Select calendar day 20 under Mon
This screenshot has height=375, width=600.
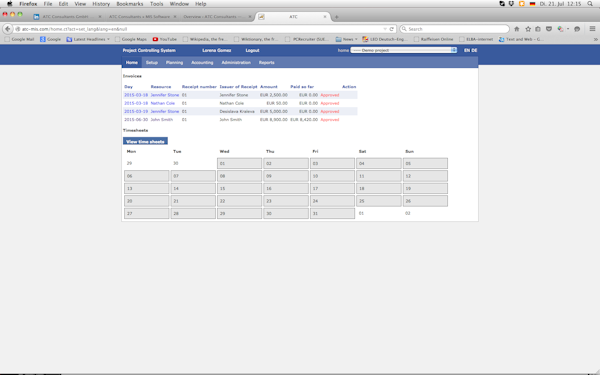(147, 201)
